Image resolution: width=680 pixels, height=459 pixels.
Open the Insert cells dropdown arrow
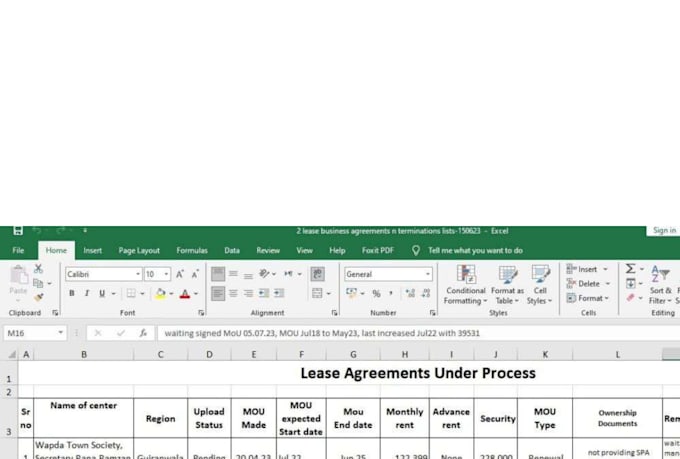[x=605, y=269]
